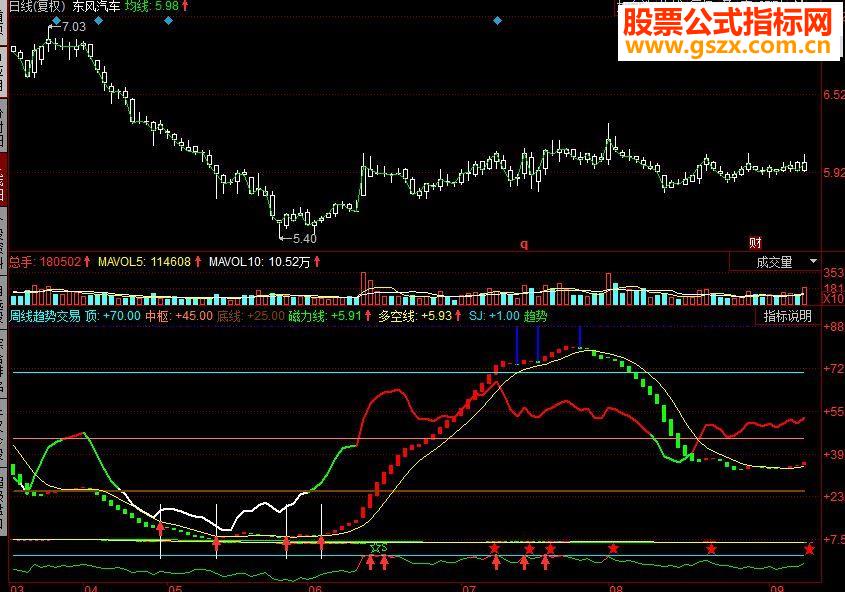The width and height of the screenshot is (845, 592).
Task: Click the 08 month date label
Action: 615,588
